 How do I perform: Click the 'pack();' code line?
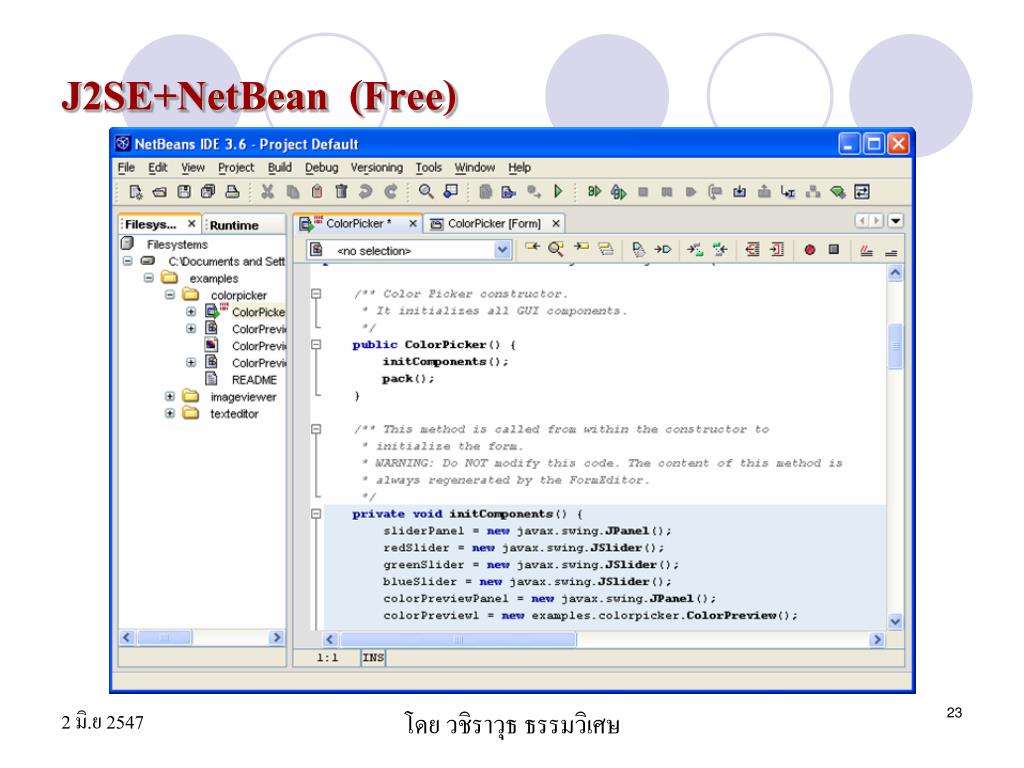point(408,379)
